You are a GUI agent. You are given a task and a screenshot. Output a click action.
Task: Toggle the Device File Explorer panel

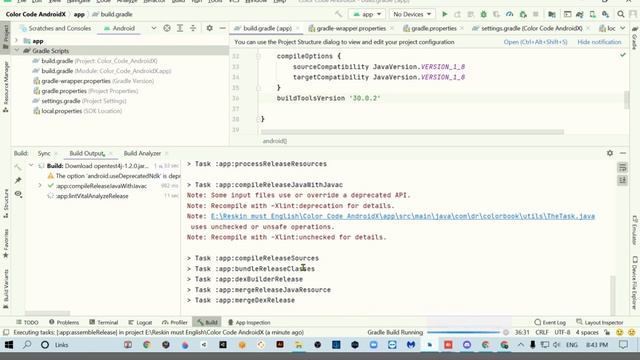coord(635,282)
